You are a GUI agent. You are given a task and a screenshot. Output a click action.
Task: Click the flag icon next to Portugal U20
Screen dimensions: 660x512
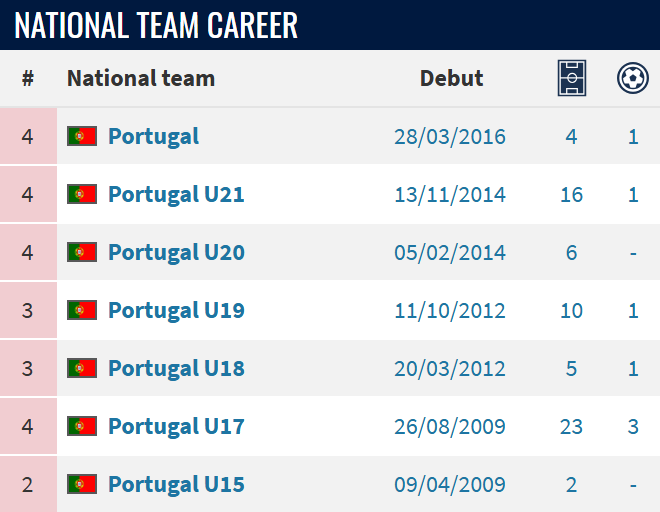tap(82, 252)
